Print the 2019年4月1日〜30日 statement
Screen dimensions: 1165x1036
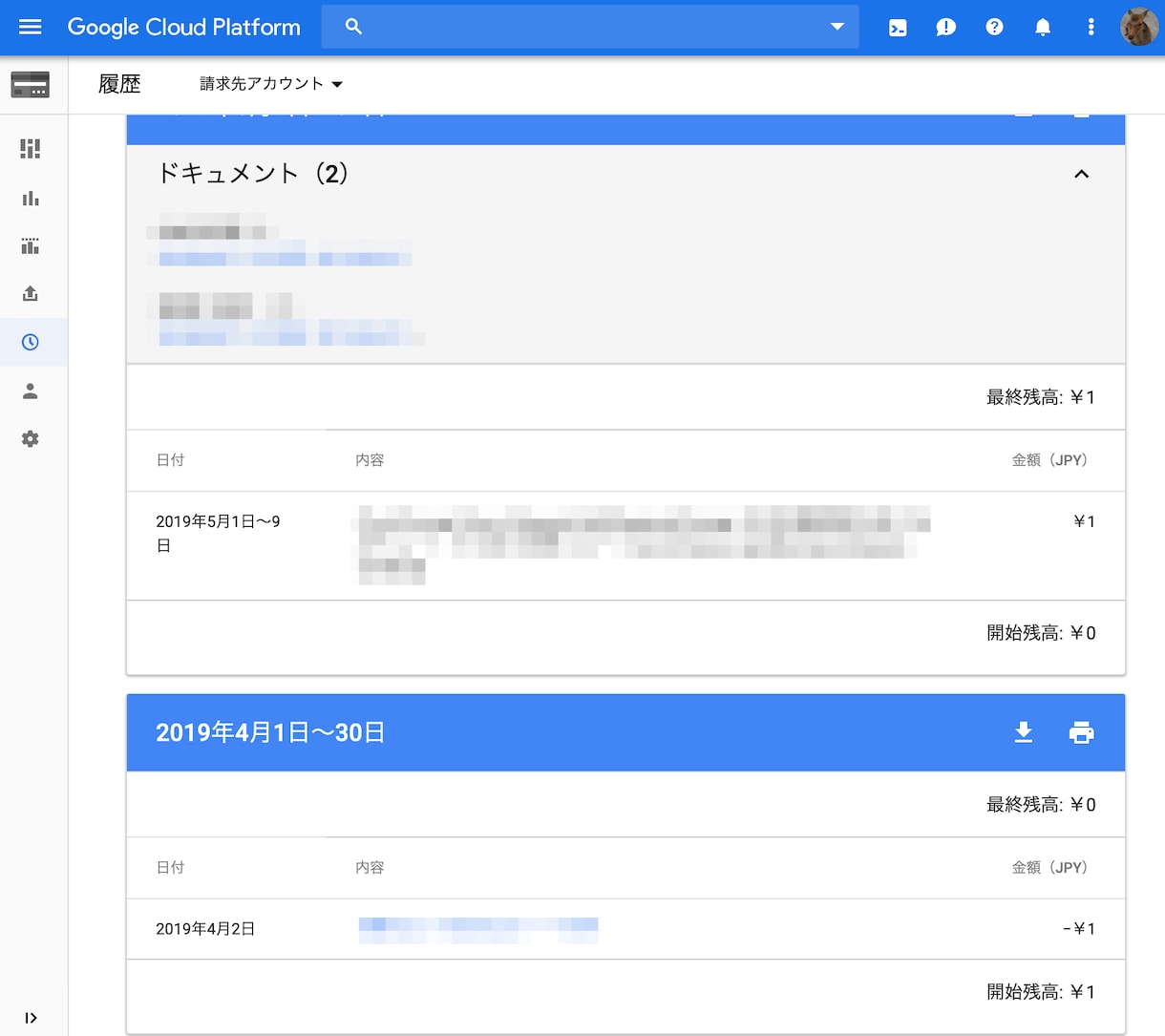(1081, 732)
